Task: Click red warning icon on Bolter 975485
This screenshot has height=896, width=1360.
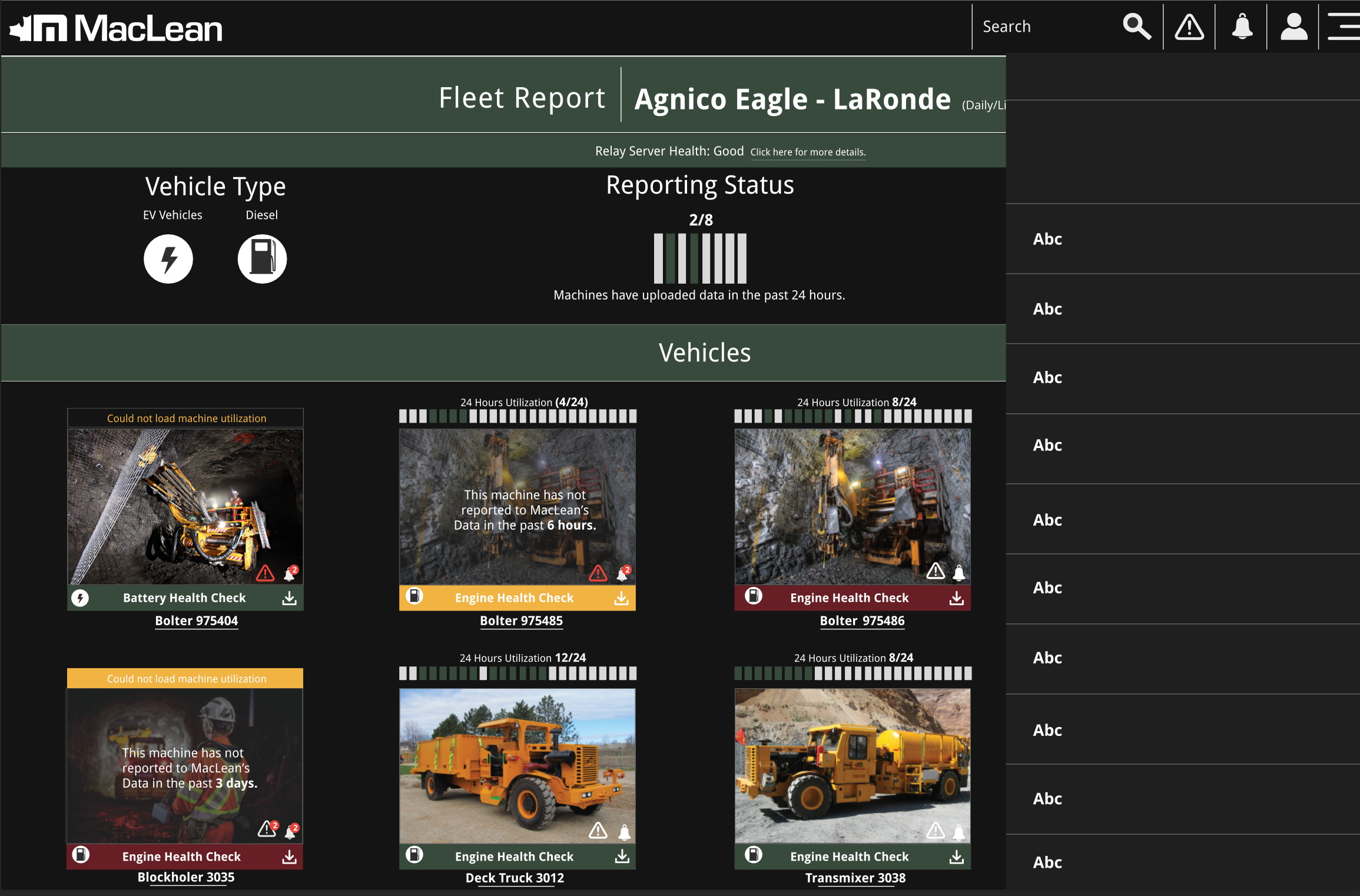Action: 598,572
